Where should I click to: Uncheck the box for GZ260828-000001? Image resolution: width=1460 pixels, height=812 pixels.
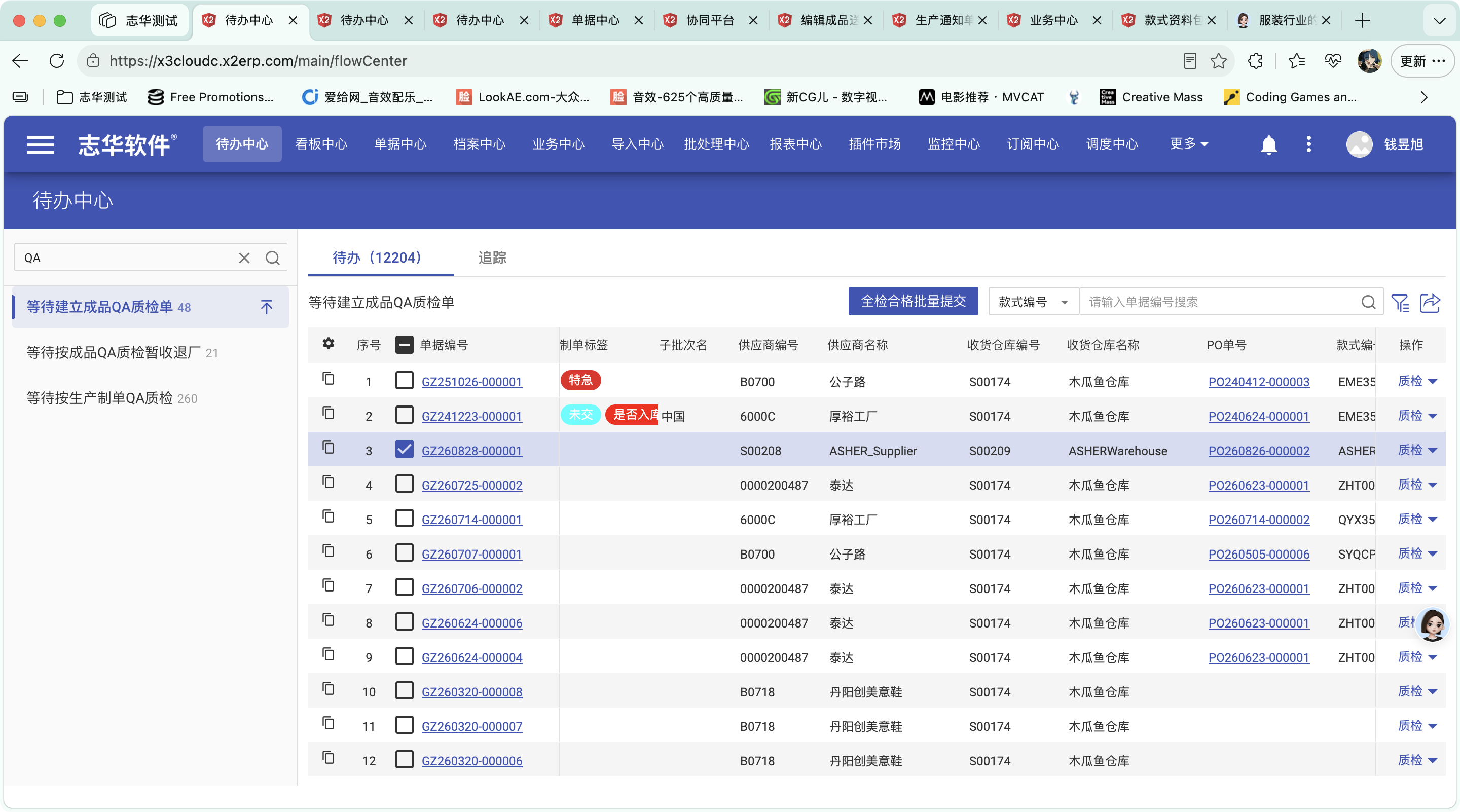tap(404, 449)
